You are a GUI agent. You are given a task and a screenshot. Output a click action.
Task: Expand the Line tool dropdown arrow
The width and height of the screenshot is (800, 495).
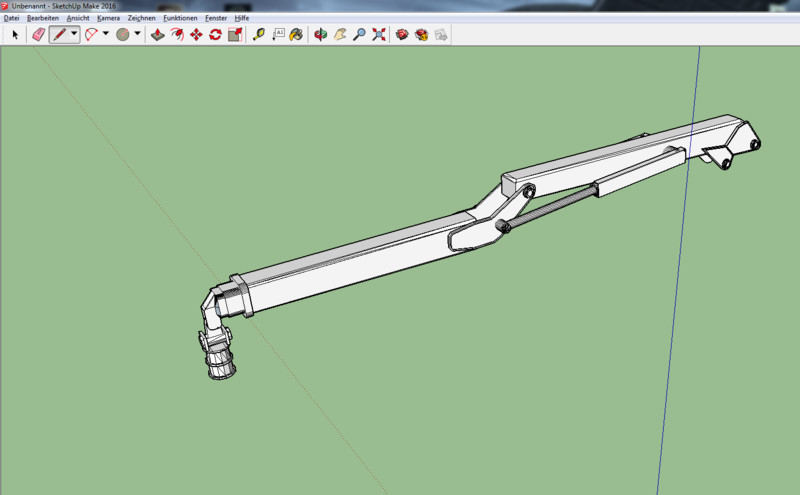click(74, 34)
